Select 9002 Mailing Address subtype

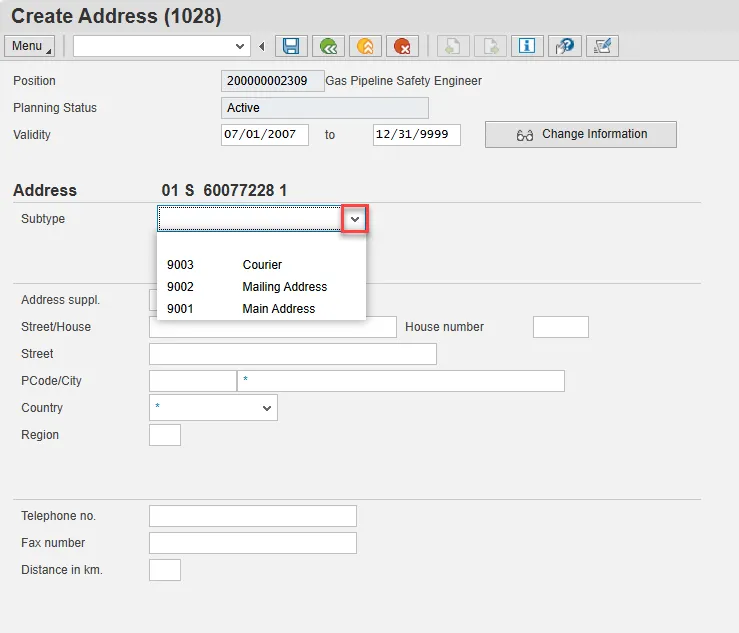coord(261,287)
